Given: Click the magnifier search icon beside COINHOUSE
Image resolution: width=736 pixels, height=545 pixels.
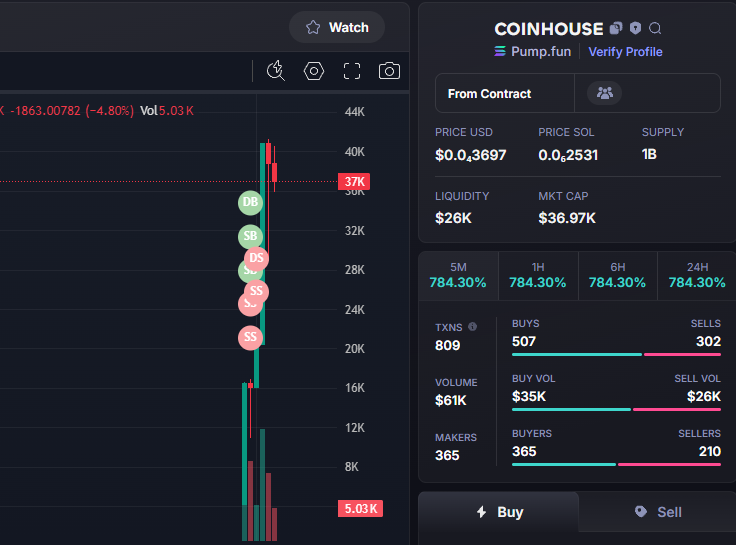Looking at the screenshot, I should 655,29.
